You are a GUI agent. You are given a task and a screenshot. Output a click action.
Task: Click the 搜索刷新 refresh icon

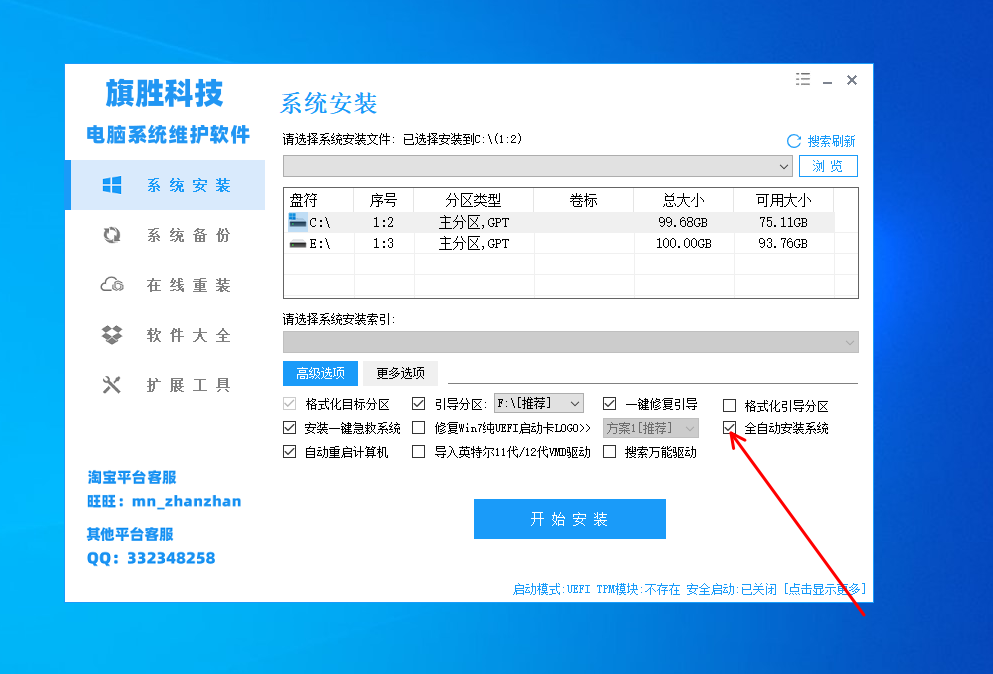point(794,140)
